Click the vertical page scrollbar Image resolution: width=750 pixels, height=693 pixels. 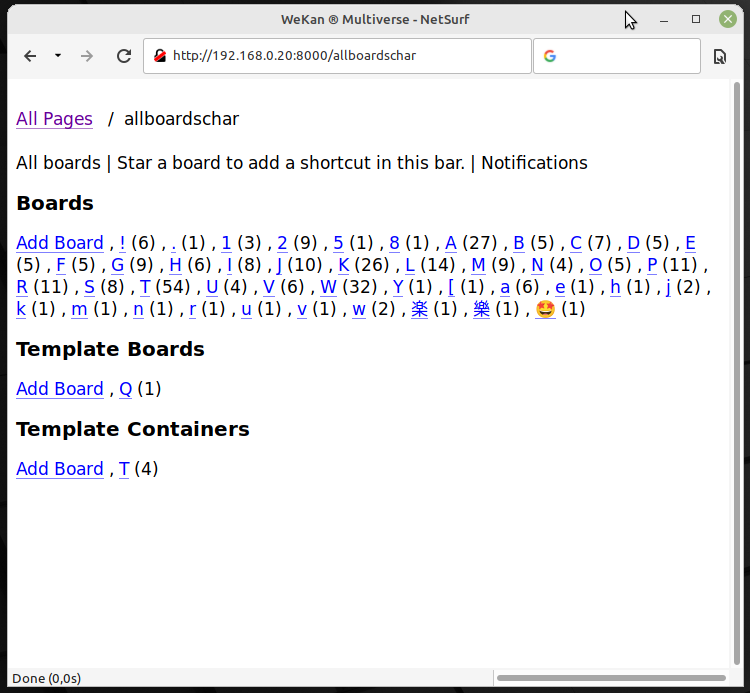737,373
